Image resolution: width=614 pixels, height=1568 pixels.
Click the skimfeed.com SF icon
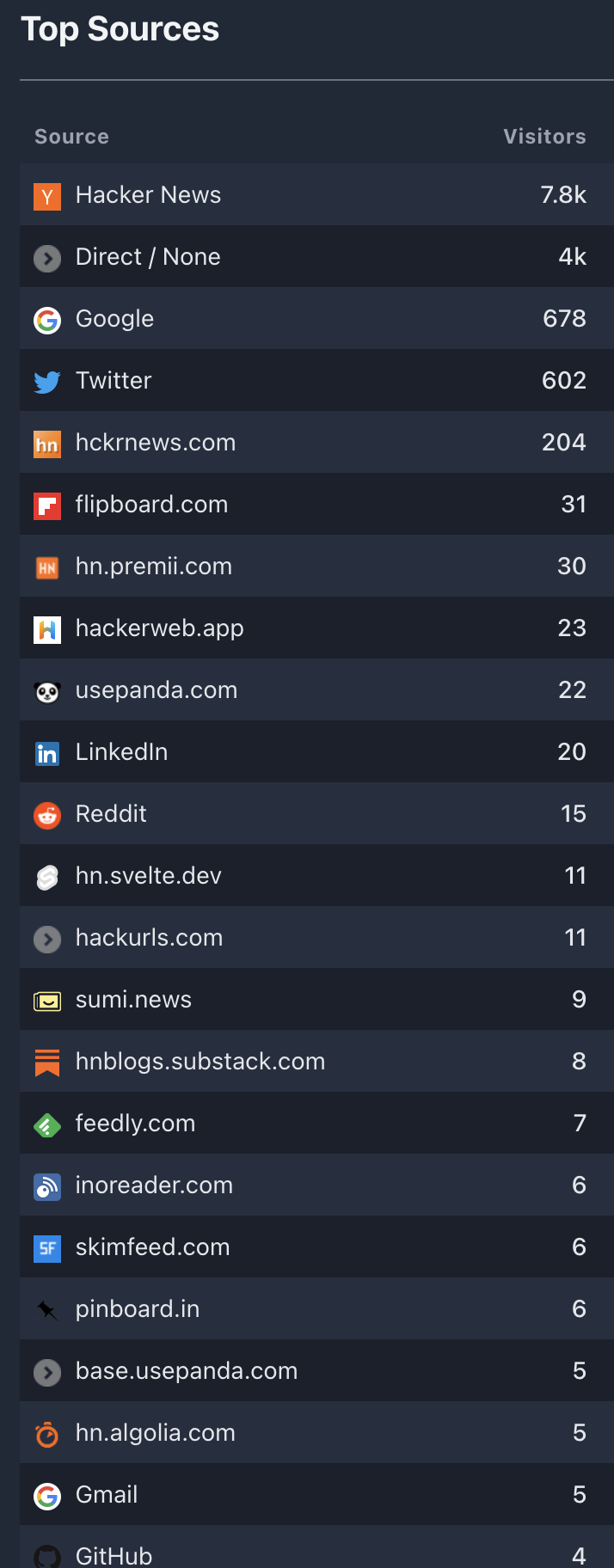click(x=47, y=1249)
